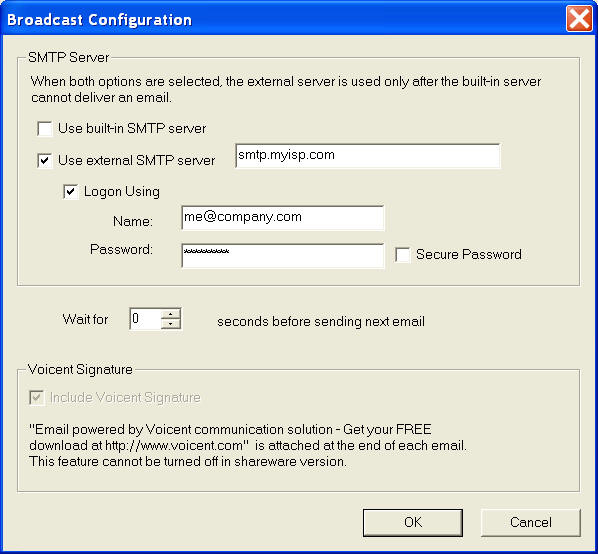Close the Broadcast Configuration window

579,18
